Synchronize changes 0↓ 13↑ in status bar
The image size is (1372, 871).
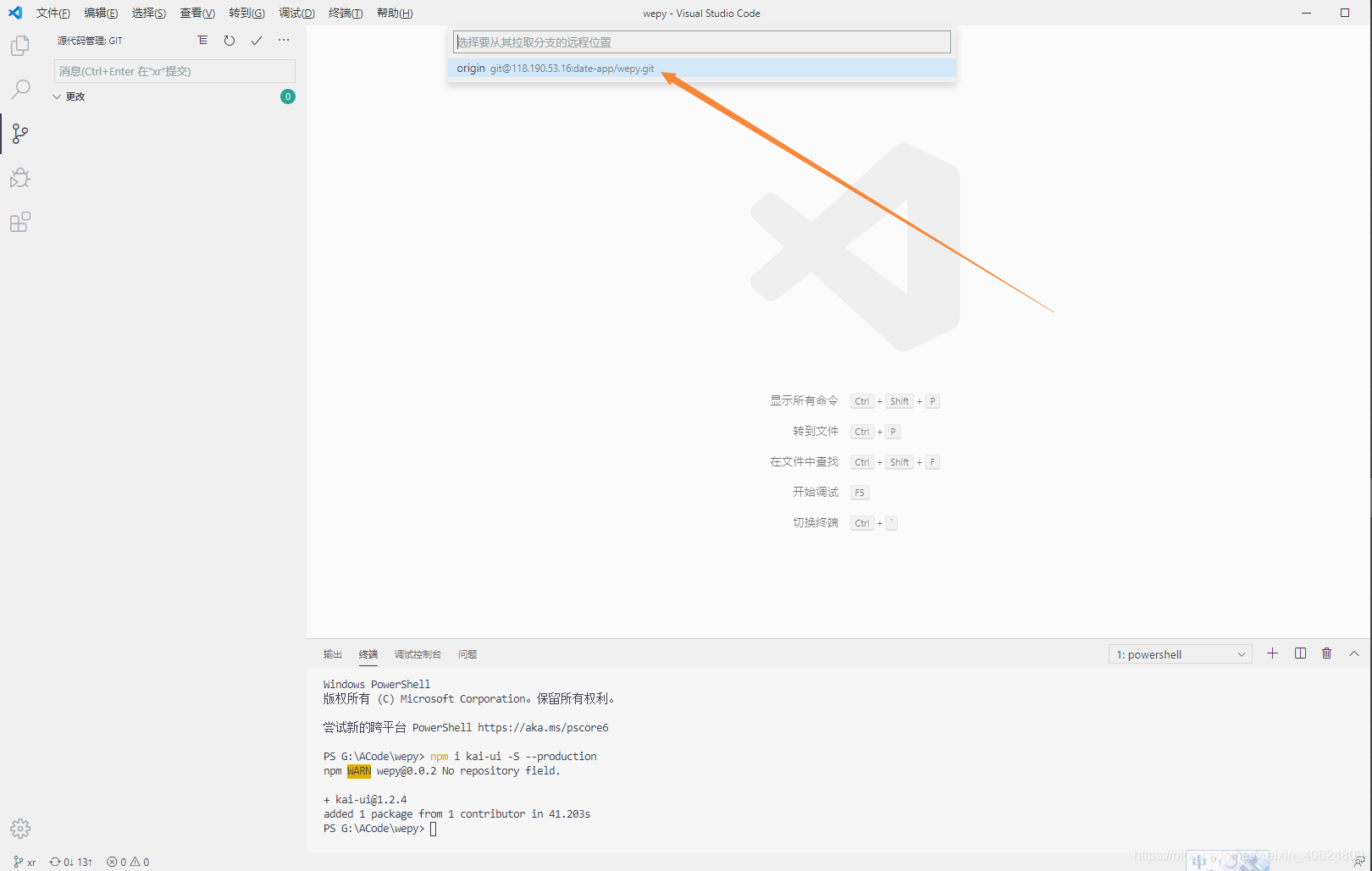click(71, 862)
